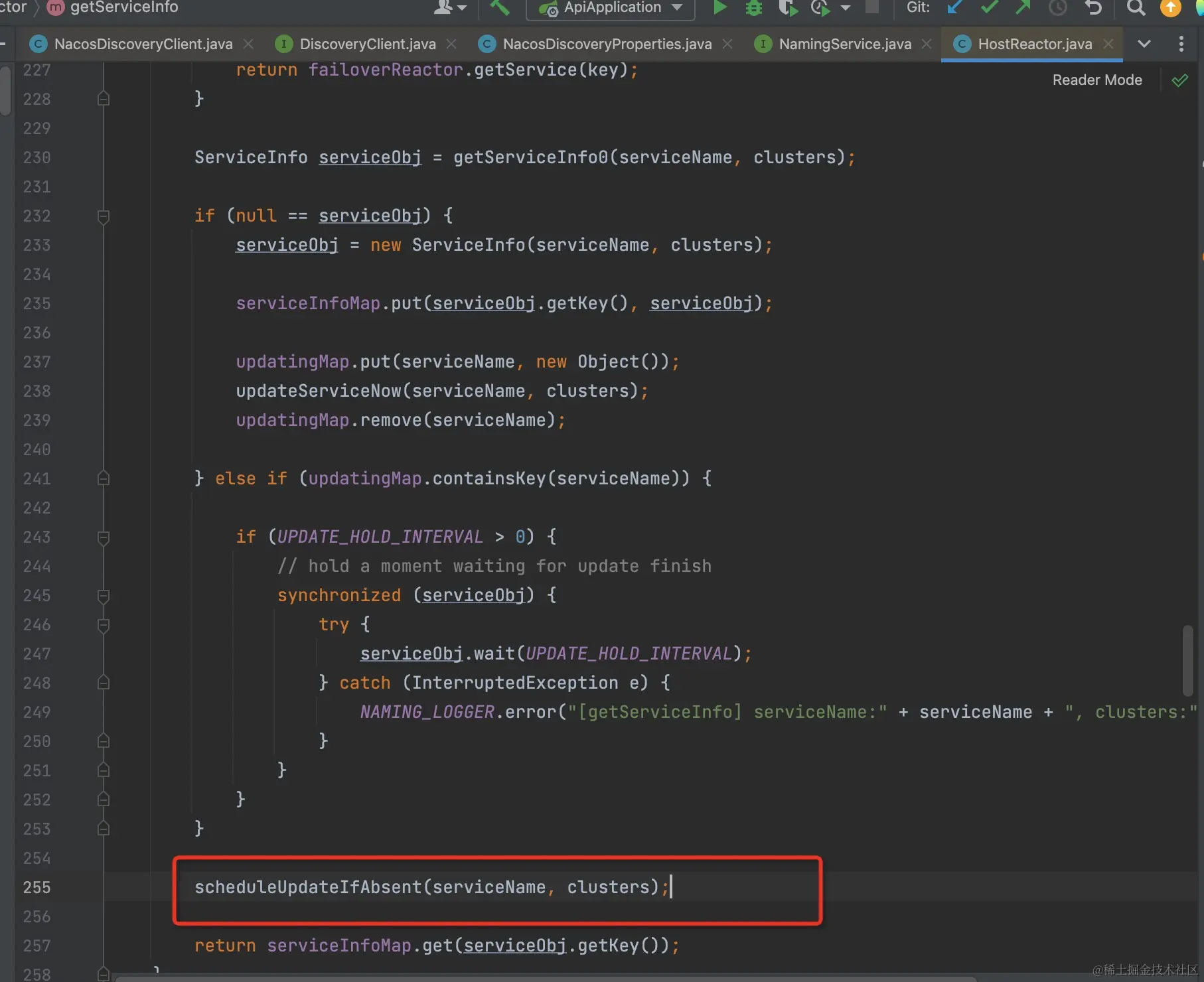
Task: Expand the profiler options dropdown arrow
Action: pos(846,8)
